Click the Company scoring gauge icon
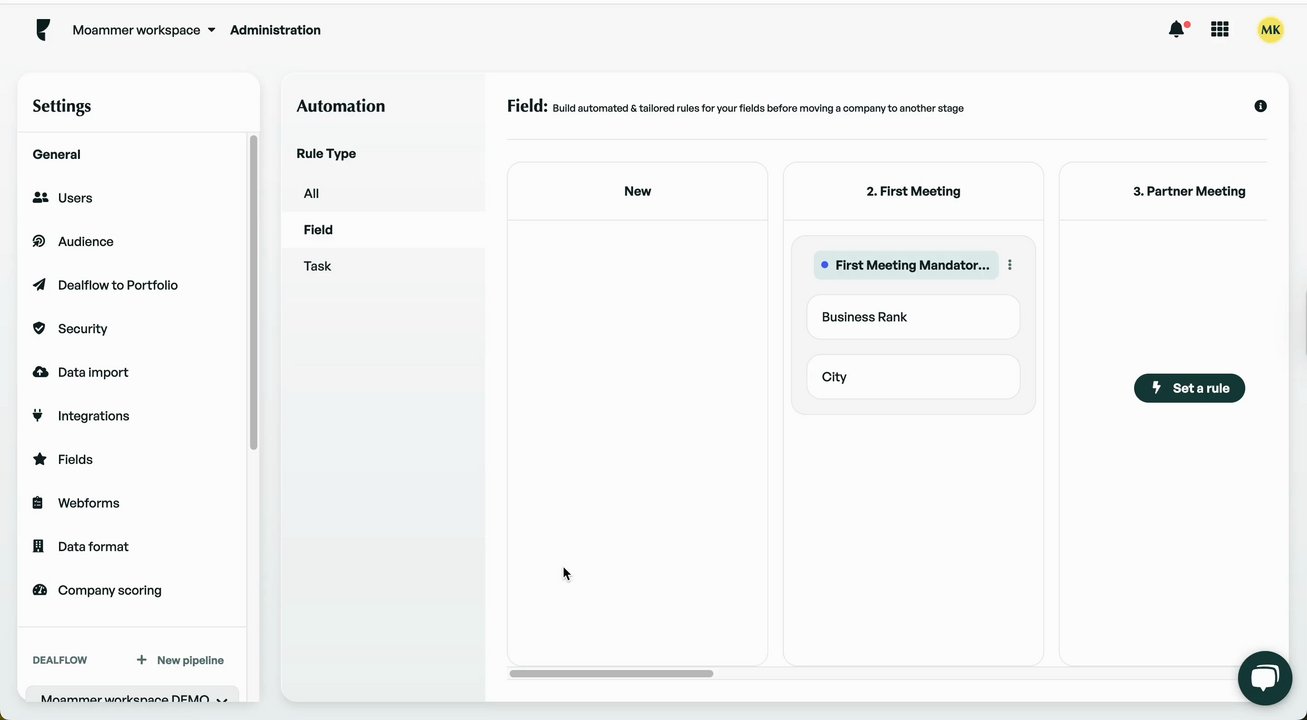This screenshot has height=720, width=1307. [x=40, y=590]
